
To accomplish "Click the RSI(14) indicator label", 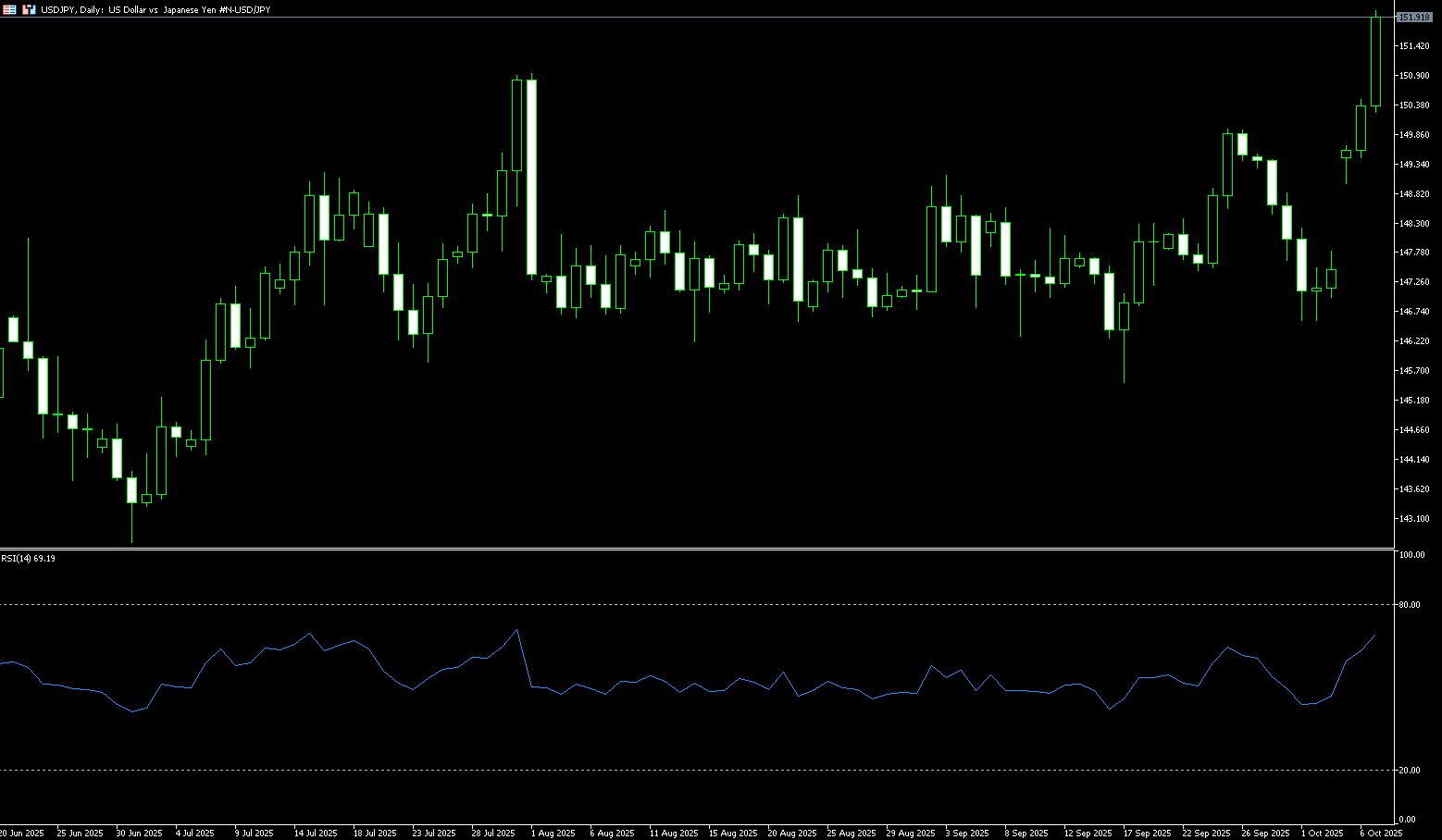I will pyautogui.click(x=28, y=559).
